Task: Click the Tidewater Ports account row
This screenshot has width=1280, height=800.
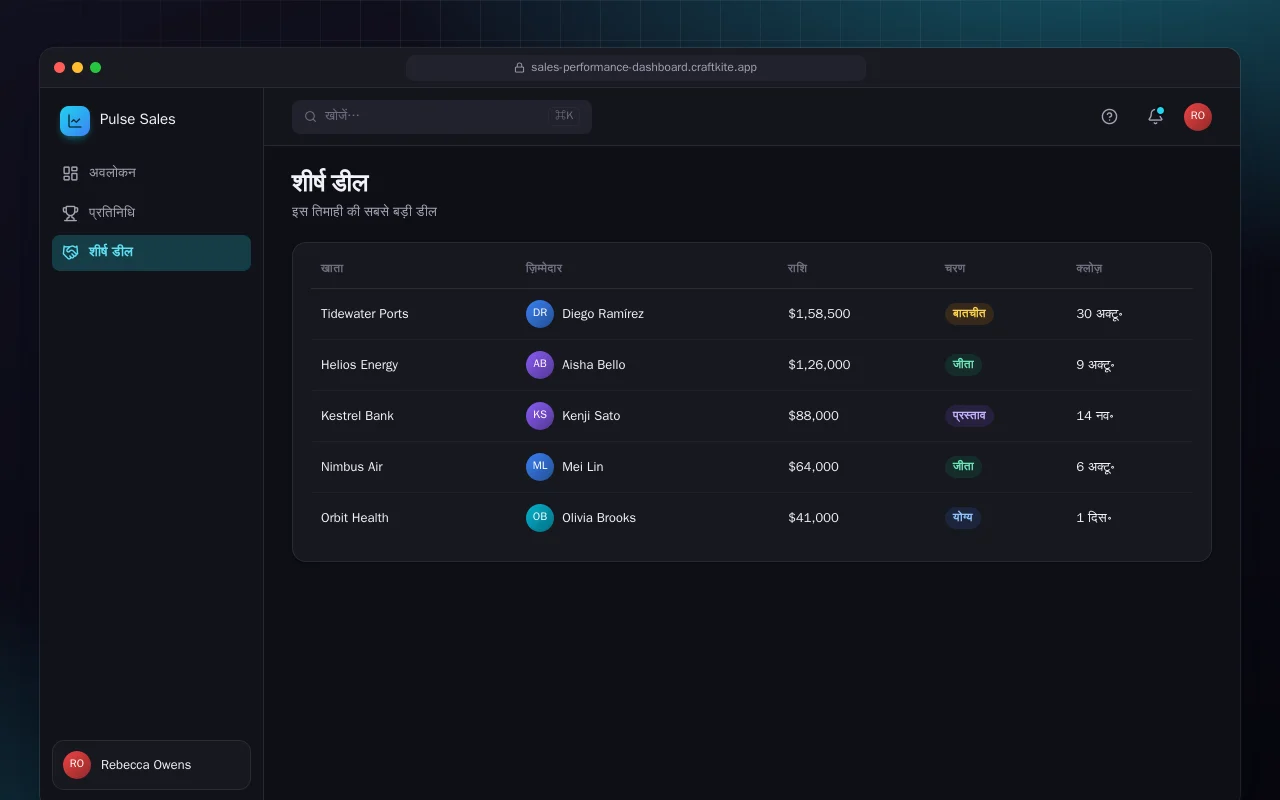Action: tap(751, 314)
